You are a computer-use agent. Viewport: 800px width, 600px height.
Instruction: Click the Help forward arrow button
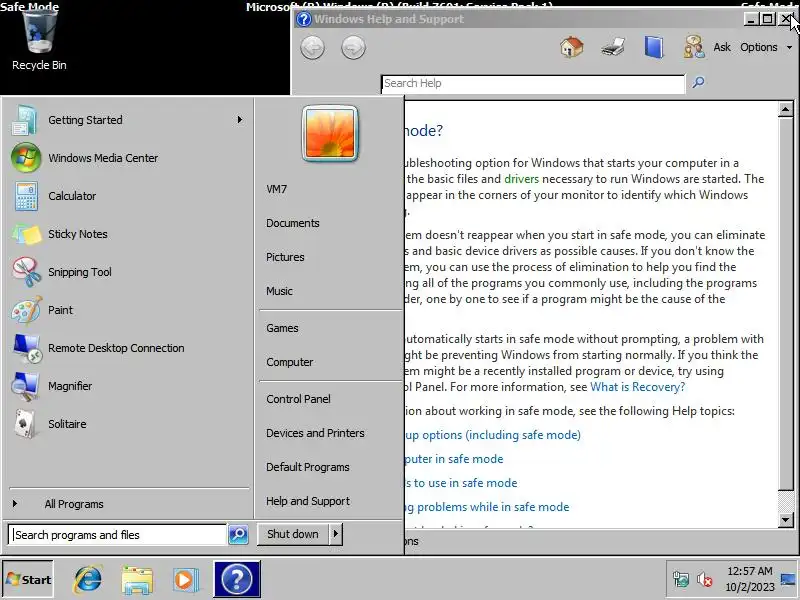[x=354, y=48]
